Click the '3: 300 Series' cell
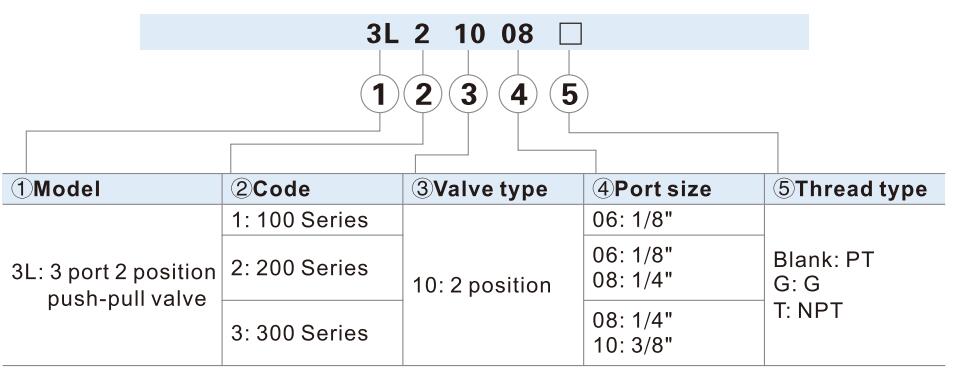 (312, 333)
